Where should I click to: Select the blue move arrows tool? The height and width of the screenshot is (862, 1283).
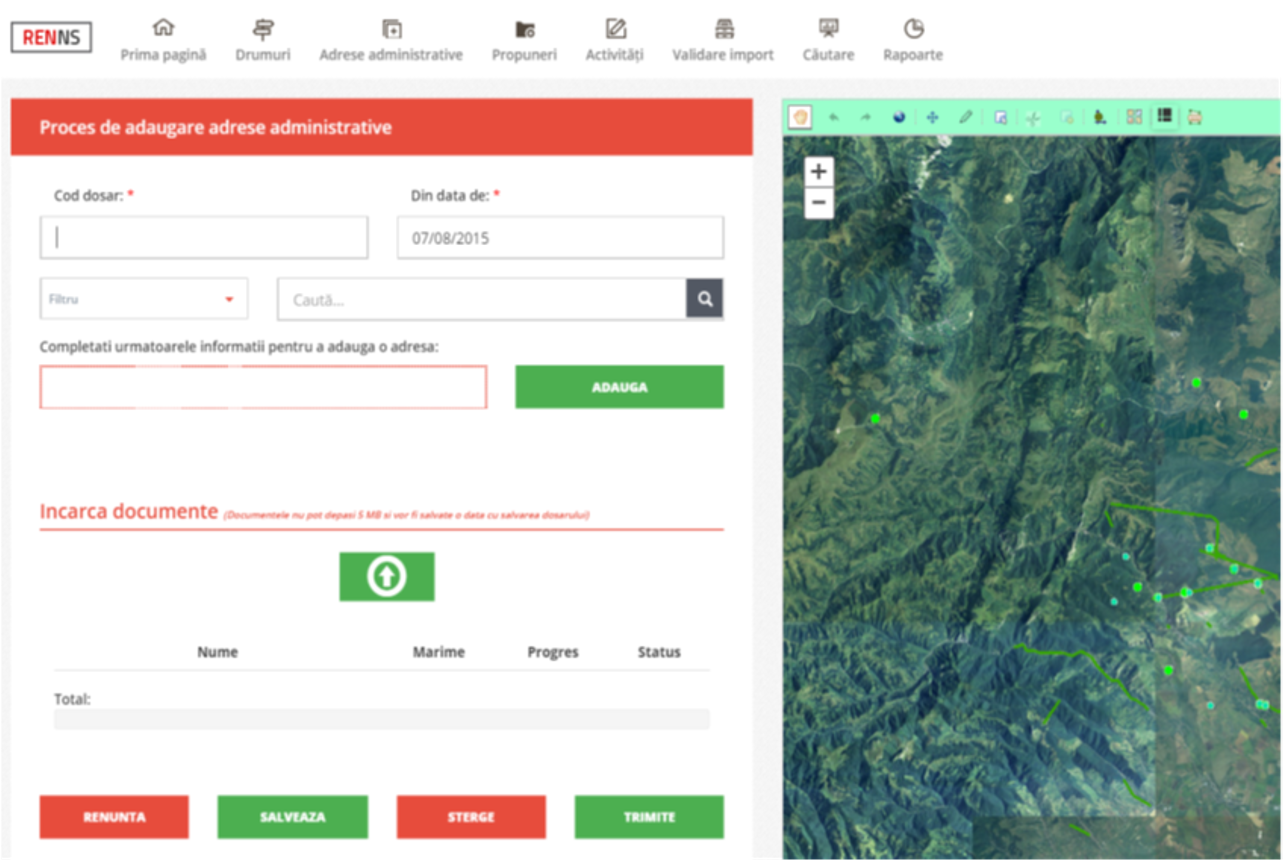tap(932, 117)
